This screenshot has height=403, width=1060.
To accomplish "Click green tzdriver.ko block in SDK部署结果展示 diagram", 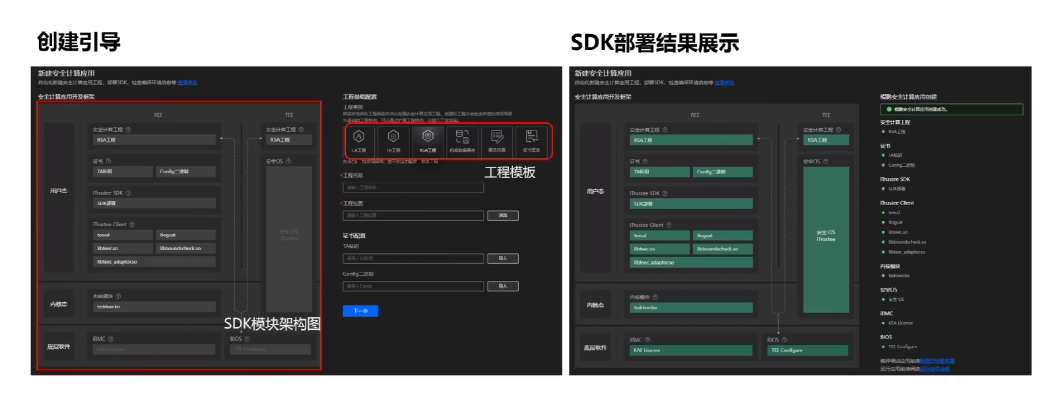I will (692, 308).
